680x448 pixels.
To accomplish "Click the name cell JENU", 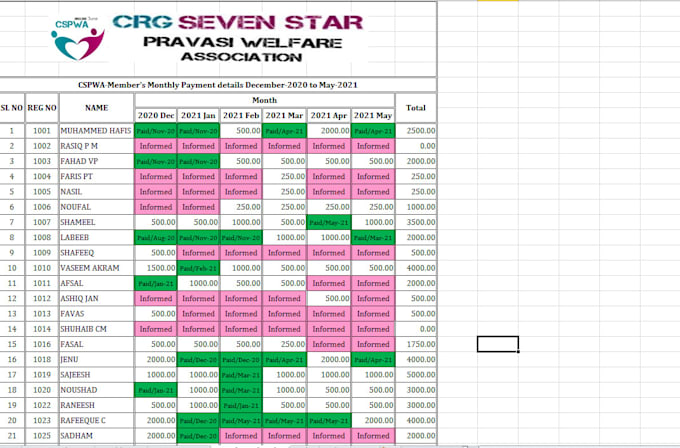I will pyautogui.click(x=96, y=360).
